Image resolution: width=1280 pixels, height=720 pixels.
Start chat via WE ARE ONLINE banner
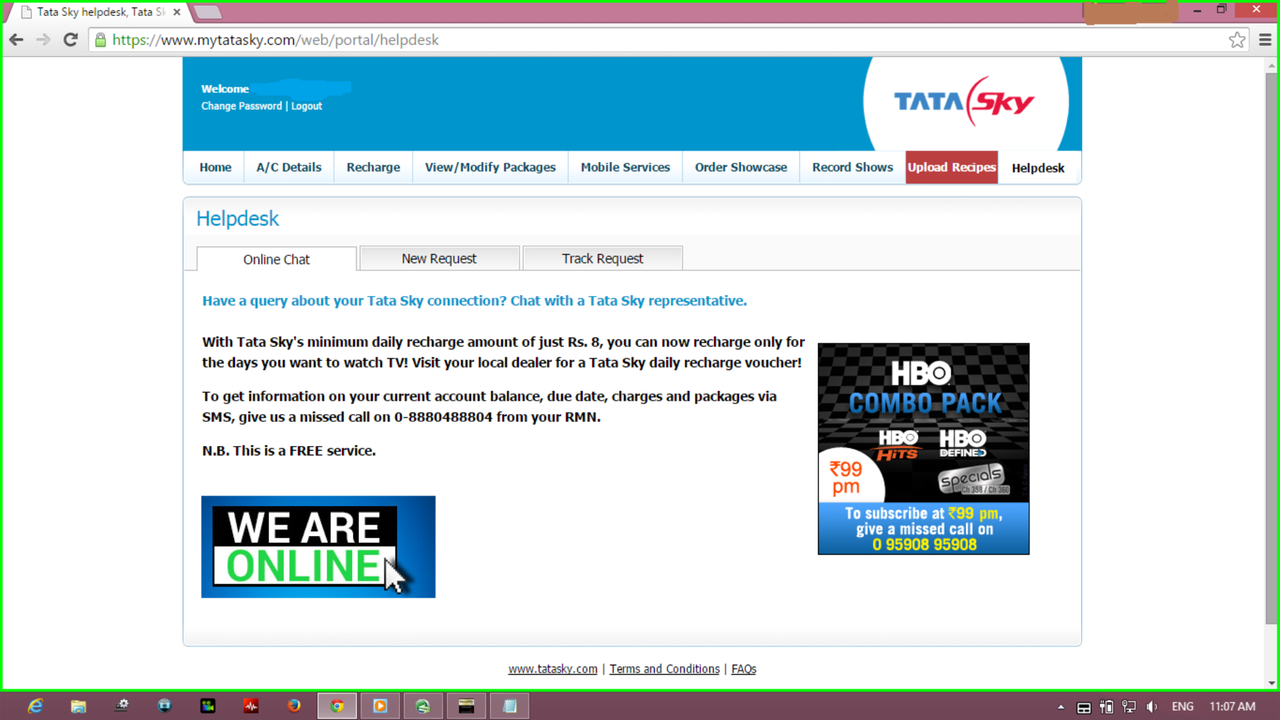[x=318, y=547]
